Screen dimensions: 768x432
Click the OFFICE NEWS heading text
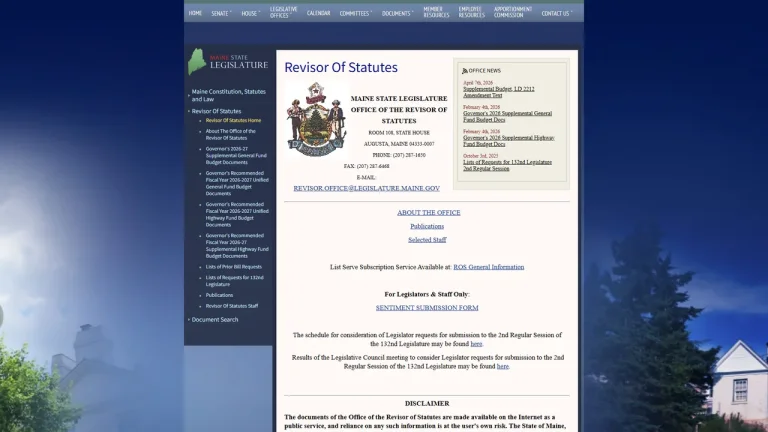pyautogui.click(x=485, y=71)
